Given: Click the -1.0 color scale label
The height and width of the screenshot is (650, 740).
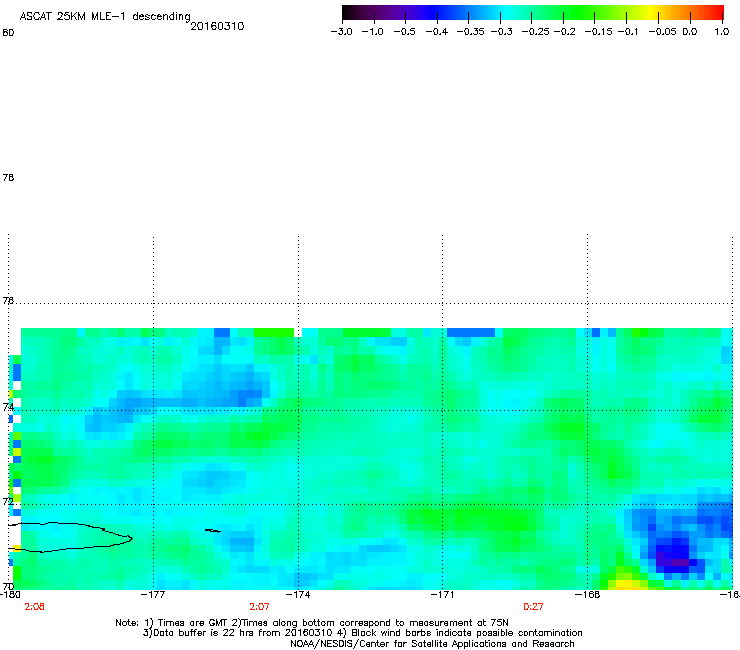Looking at the screenshot, I should [x=372, y=32].
